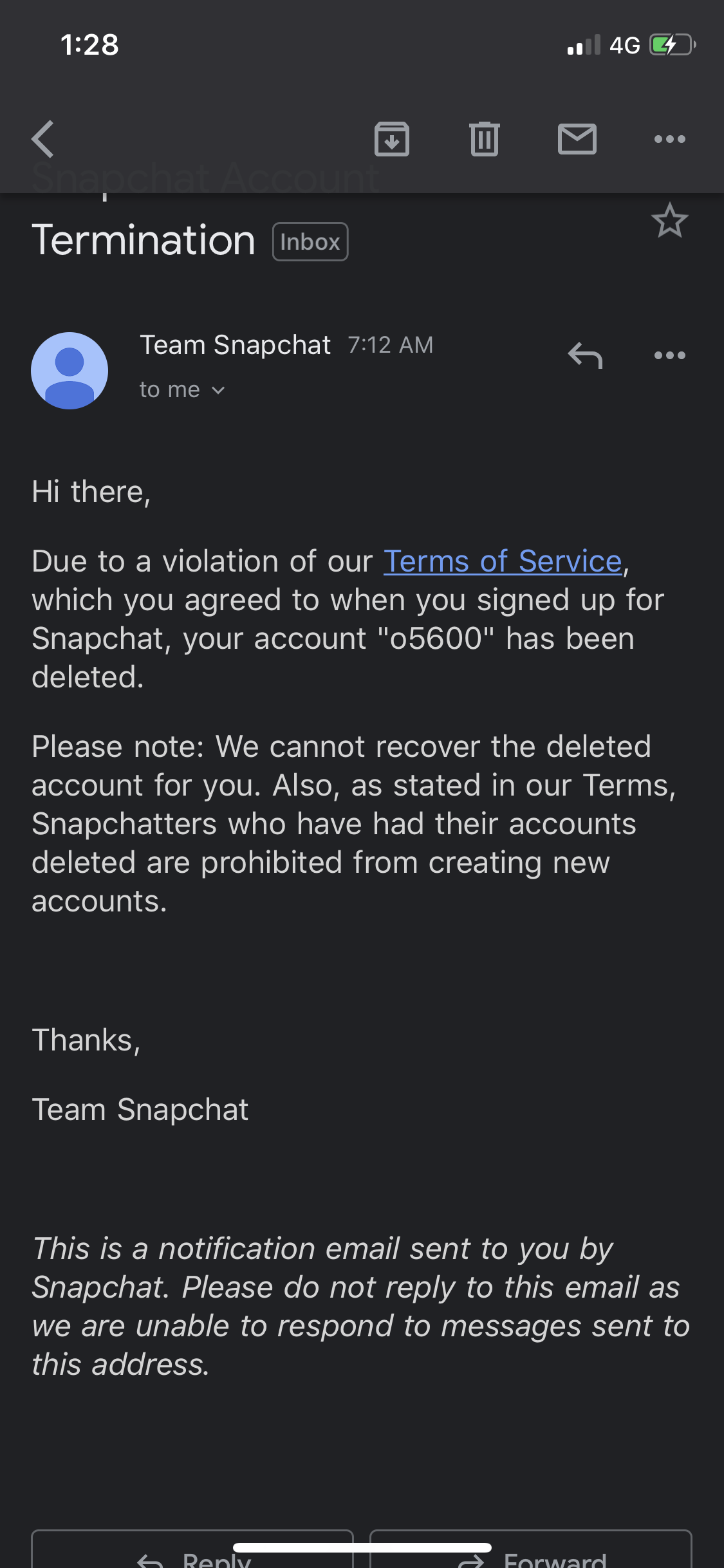Viewport: 724px width, 1568px height.
Task: Archive this email with the archive icon
Action: coord(392,139)
